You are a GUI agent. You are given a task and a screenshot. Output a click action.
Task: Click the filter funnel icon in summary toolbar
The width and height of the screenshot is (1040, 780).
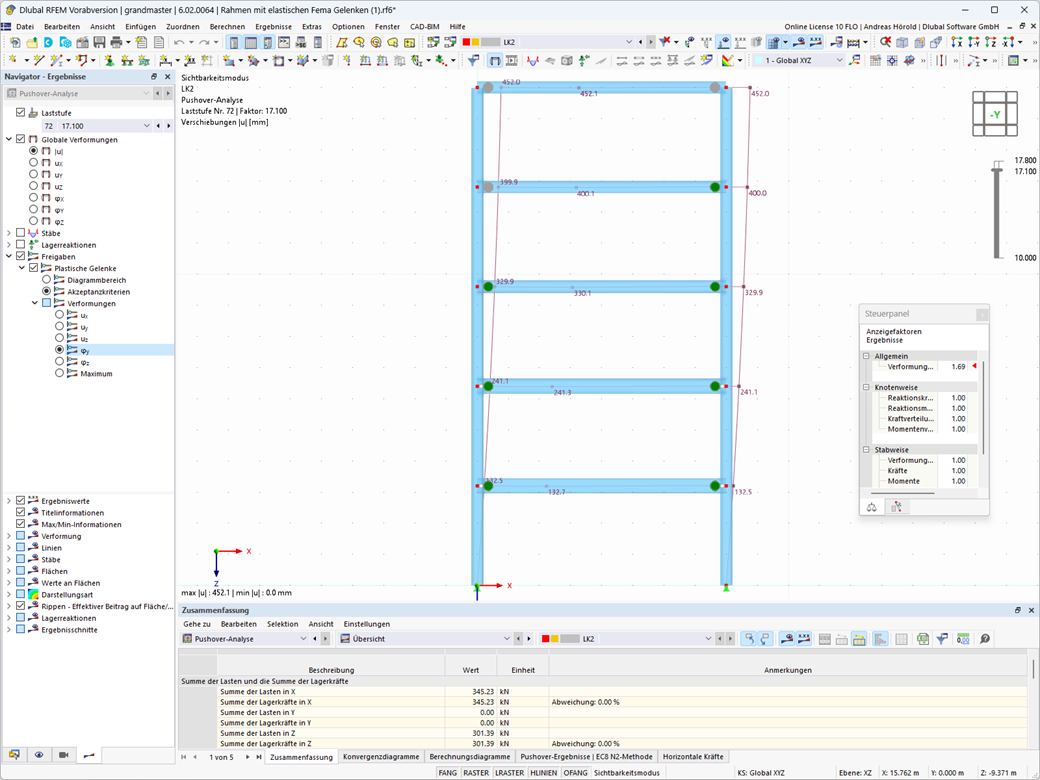pos(942,639)
